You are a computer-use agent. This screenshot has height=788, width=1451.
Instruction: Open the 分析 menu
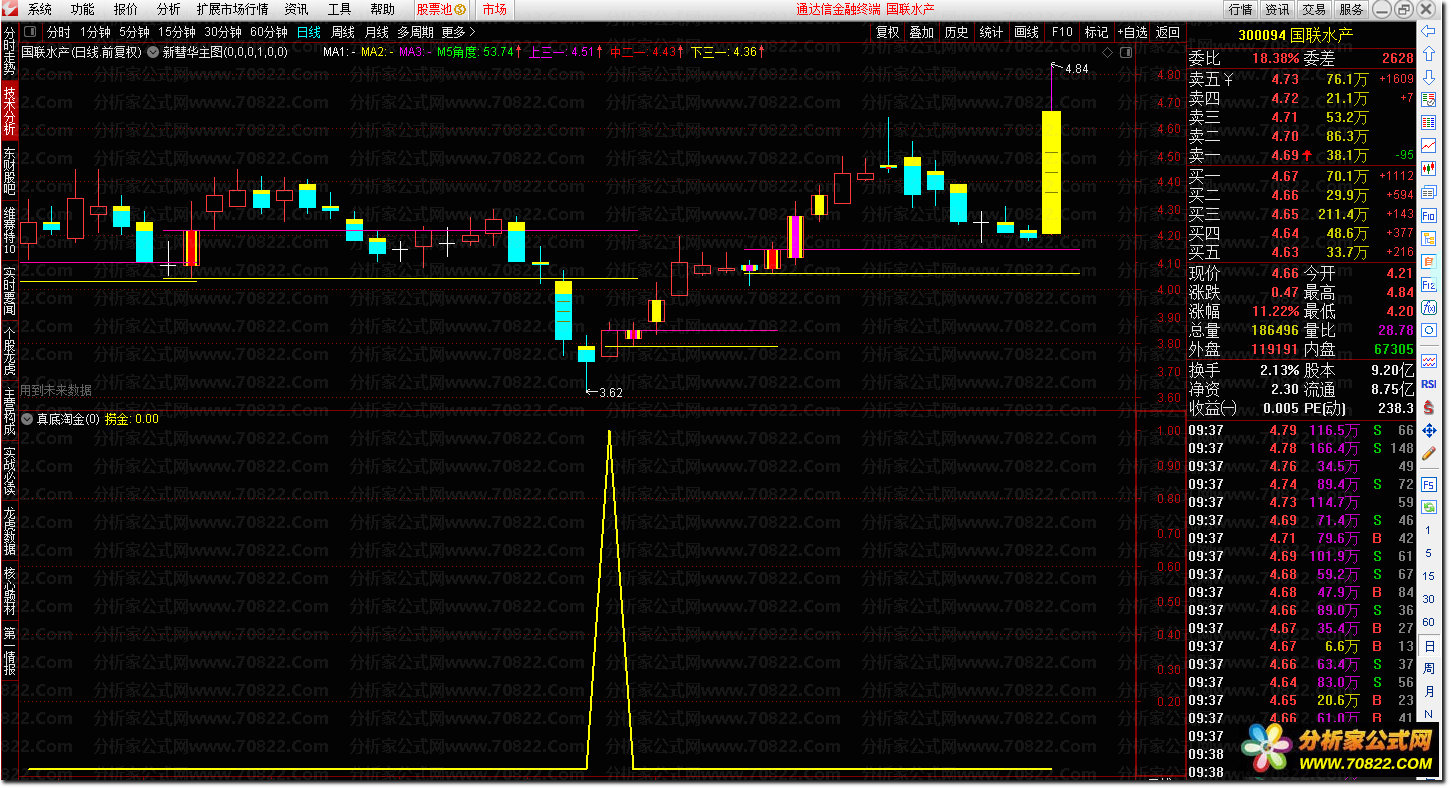pos(169,9)
